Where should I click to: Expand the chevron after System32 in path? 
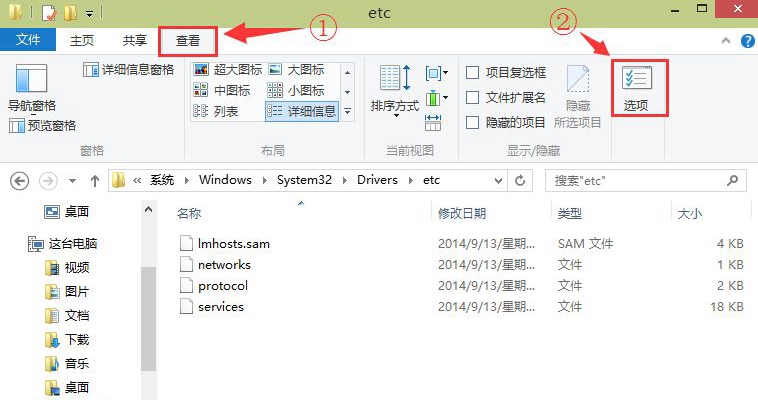coord(345,180)
